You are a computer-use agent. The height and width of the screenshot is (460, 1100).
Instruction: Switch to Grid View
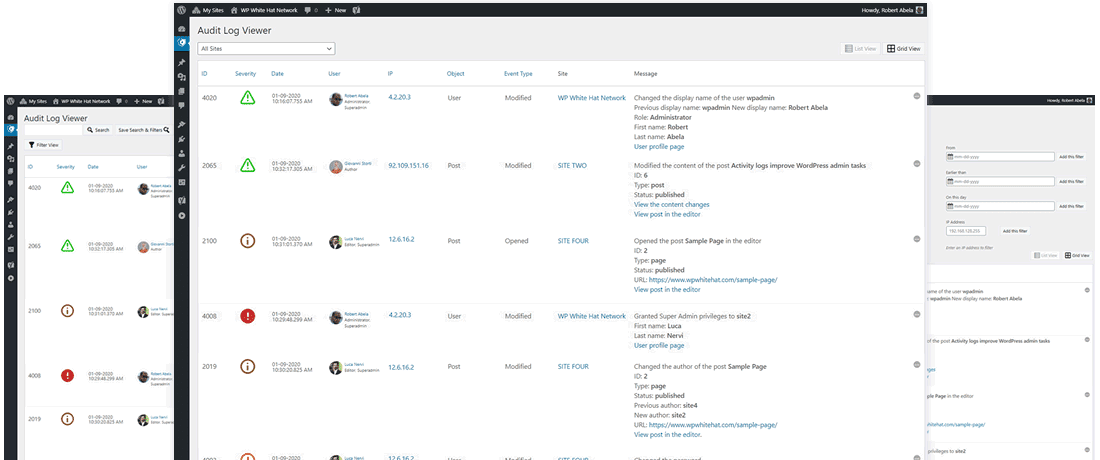tap(904, 48)
